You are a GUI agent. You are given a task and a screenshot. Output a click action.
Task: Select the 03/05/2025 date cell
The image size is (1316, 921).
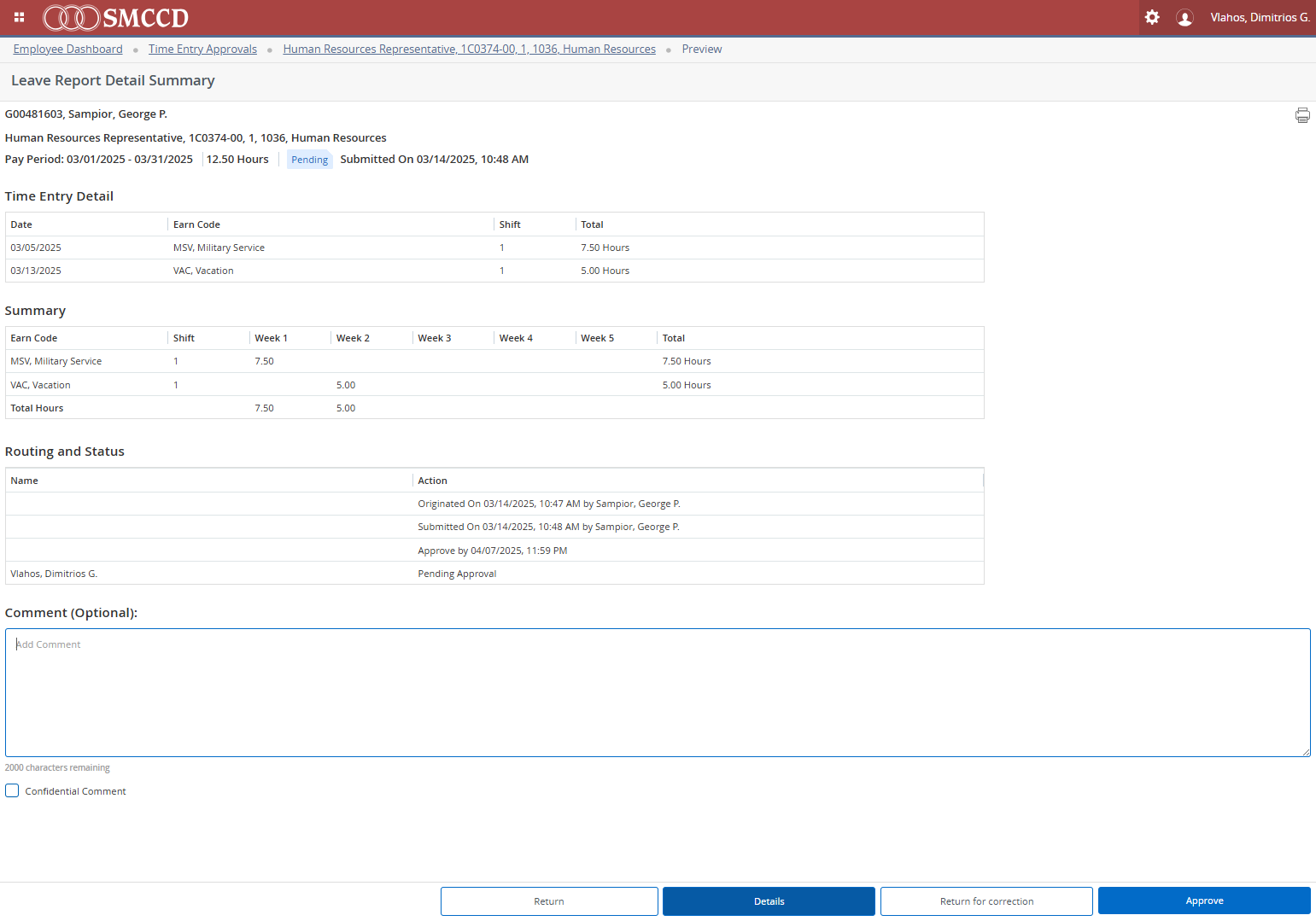coord(36,248)
